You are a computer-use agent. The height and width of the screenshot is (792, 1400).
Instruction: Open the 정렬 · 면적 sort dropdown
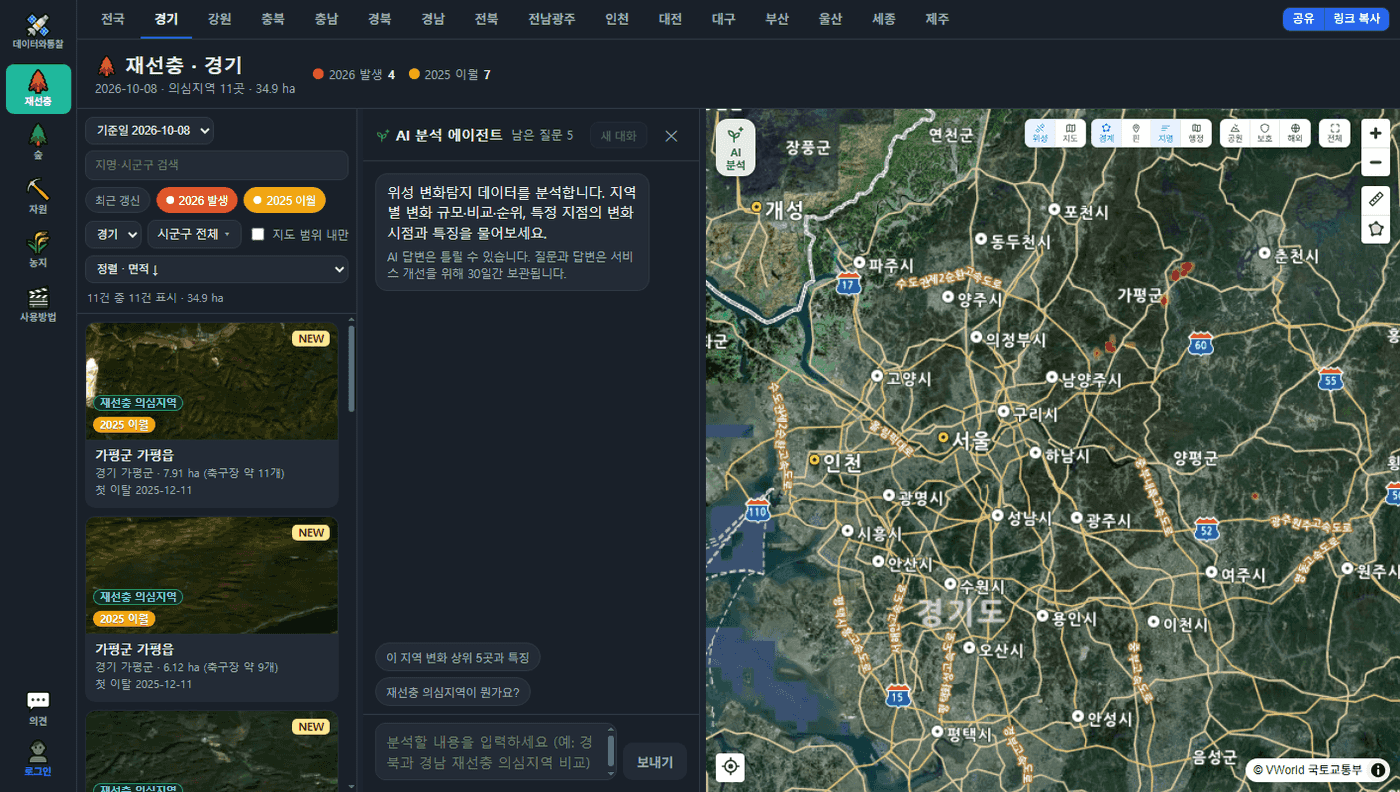[217, 270]
